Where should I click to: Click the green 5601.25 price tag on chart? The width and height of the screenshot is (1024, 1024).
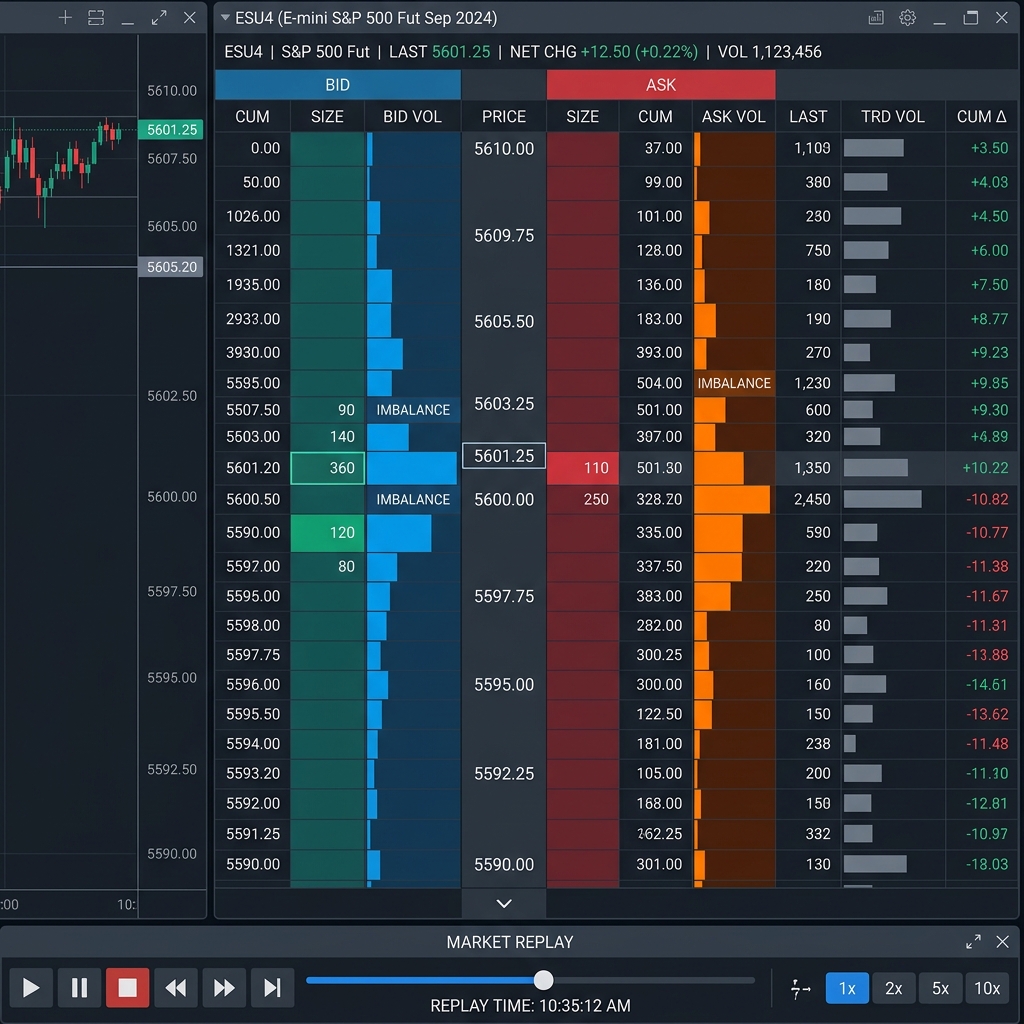[x=171, y=129]
